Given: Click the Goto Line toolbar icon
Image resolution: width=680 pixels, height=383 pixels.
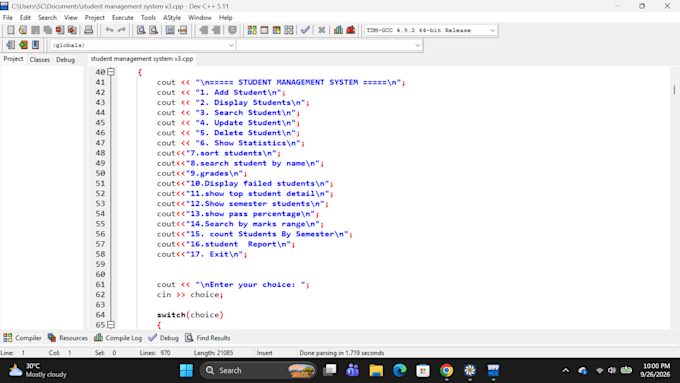Looking at the screenshot, I should (183, 30).
